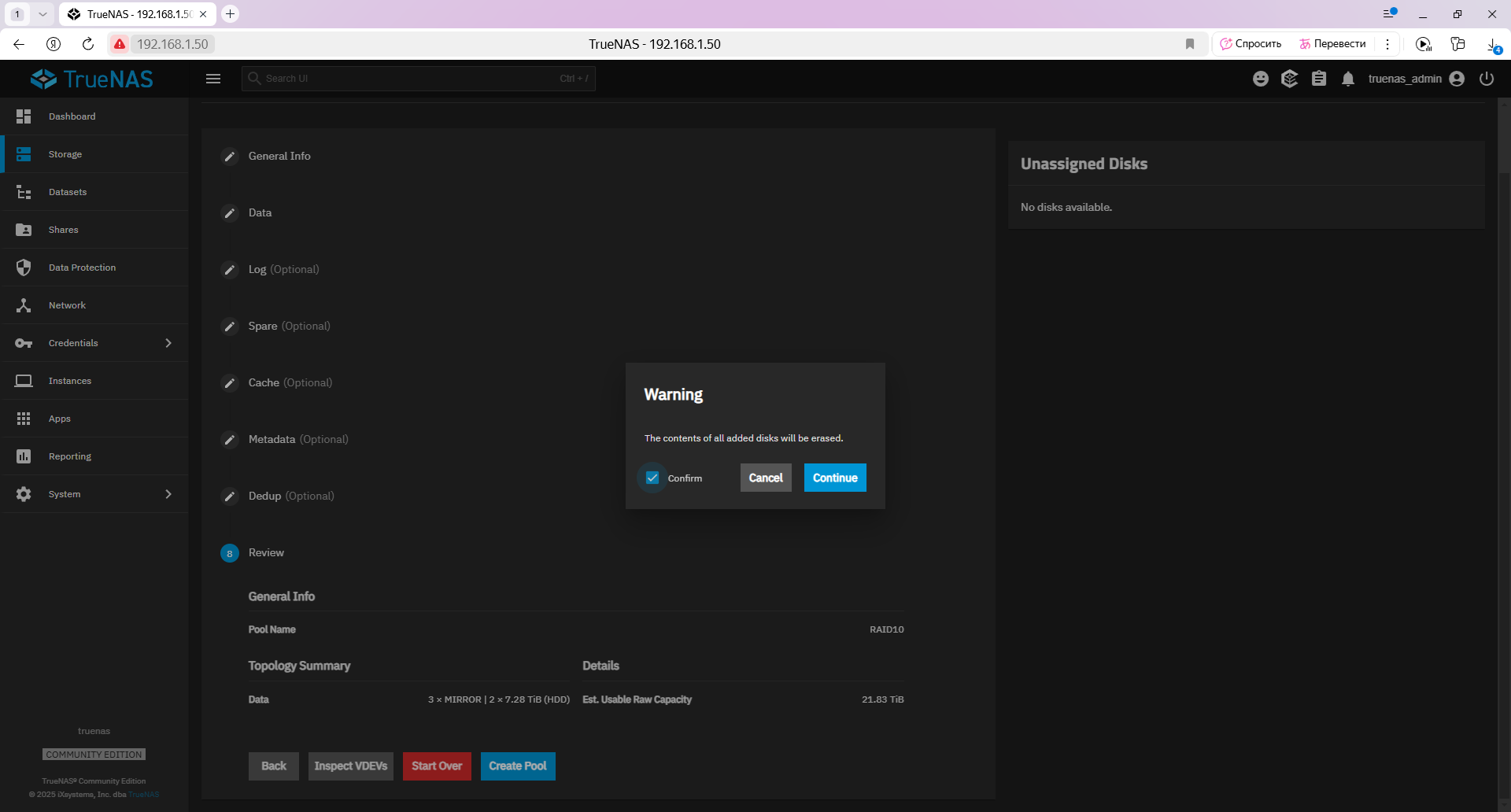
Task: Edit the General Info step pencil
Action: coord(230,157)
